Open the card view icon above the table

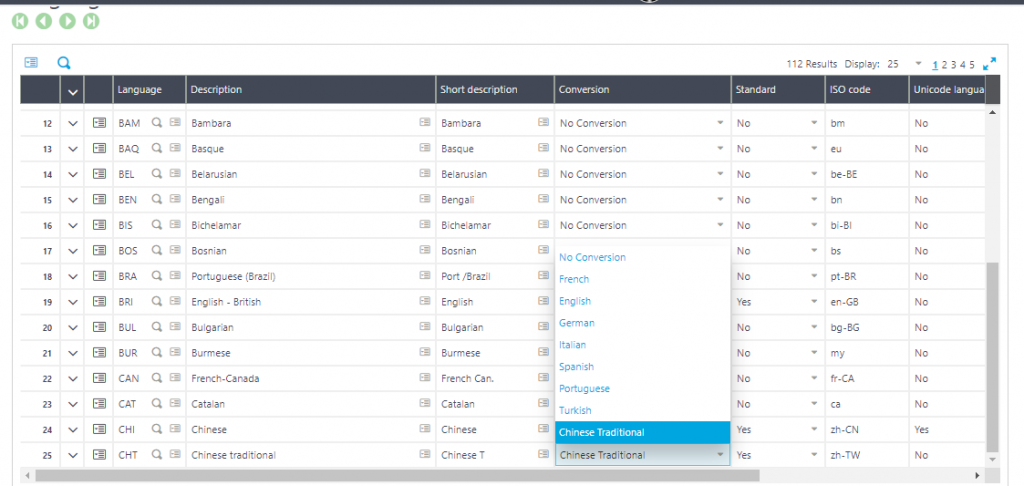point(31,63)
